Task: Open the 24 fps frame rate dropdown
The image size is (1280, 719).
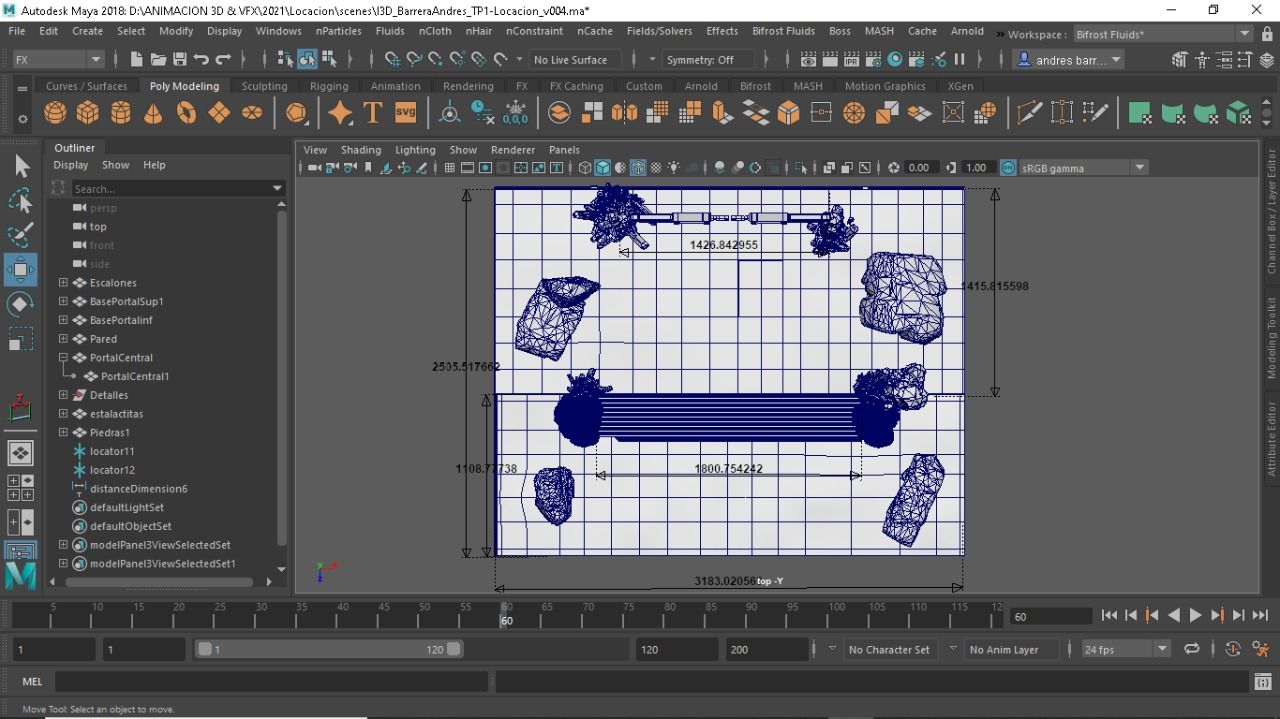Action: pyautogui.click(x=1125, y=649)
